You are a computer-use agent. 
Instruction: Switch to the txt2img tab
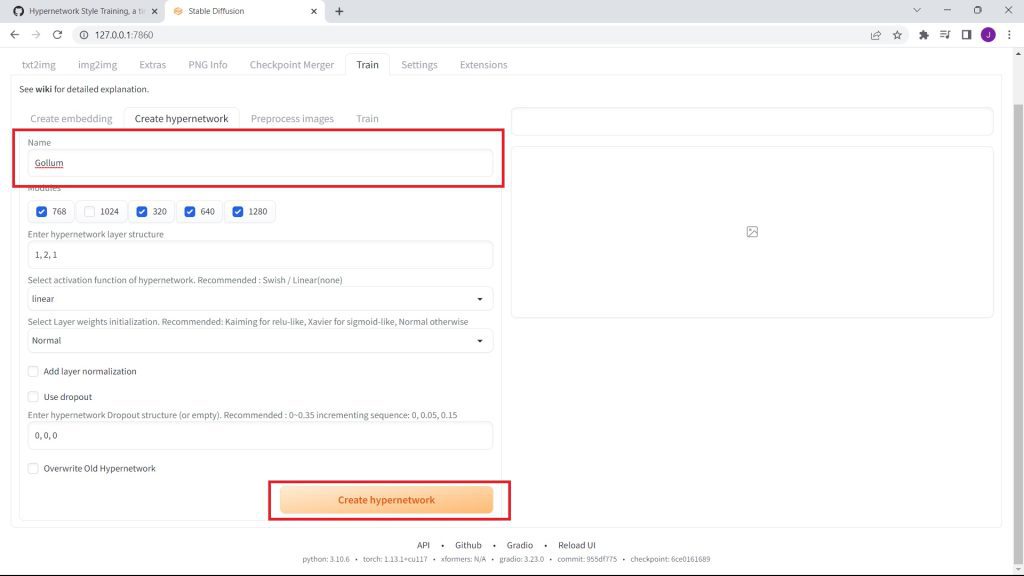pos(39,65)
